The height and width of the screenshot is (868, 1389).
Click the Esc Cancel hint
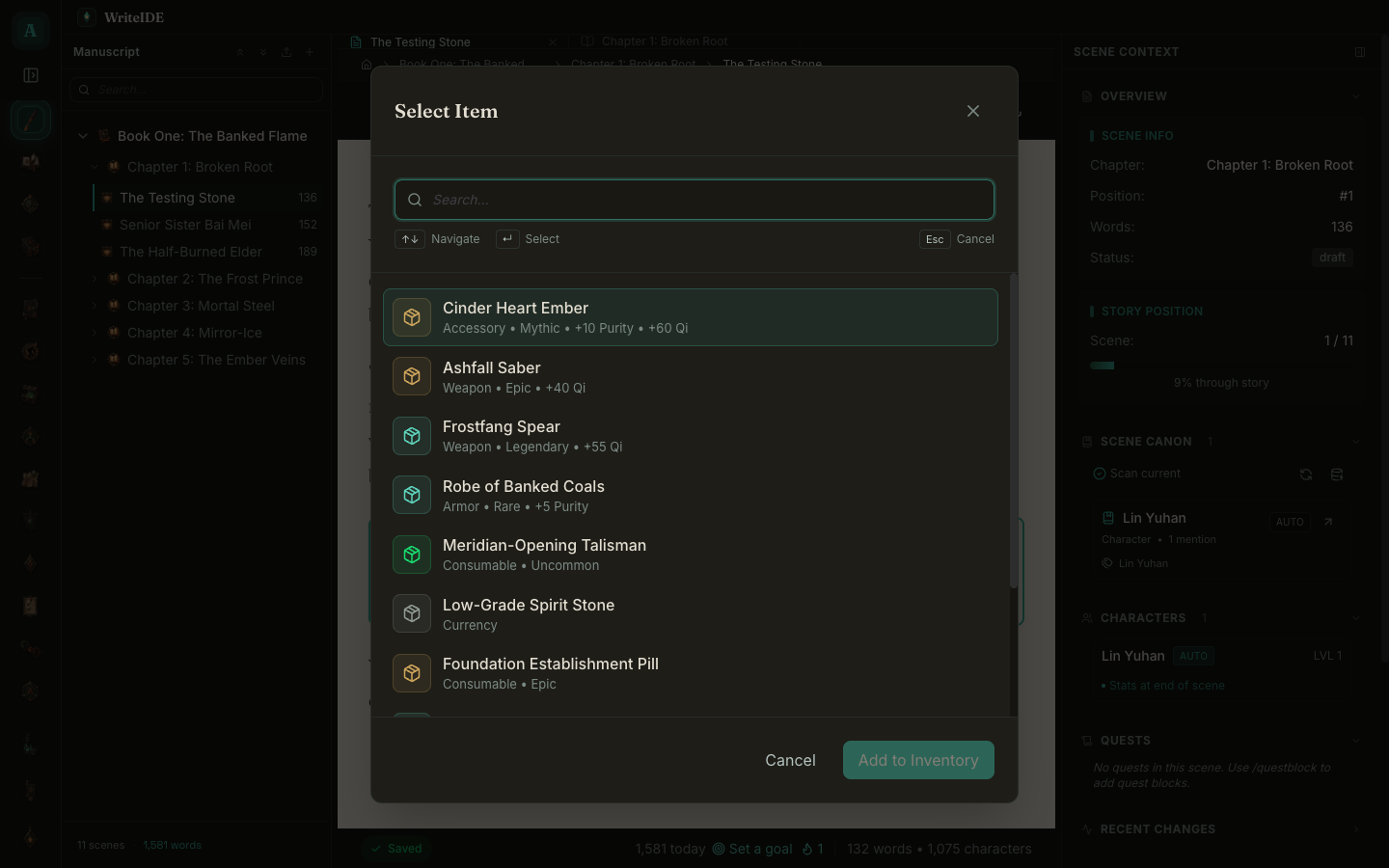pos(957,239)
